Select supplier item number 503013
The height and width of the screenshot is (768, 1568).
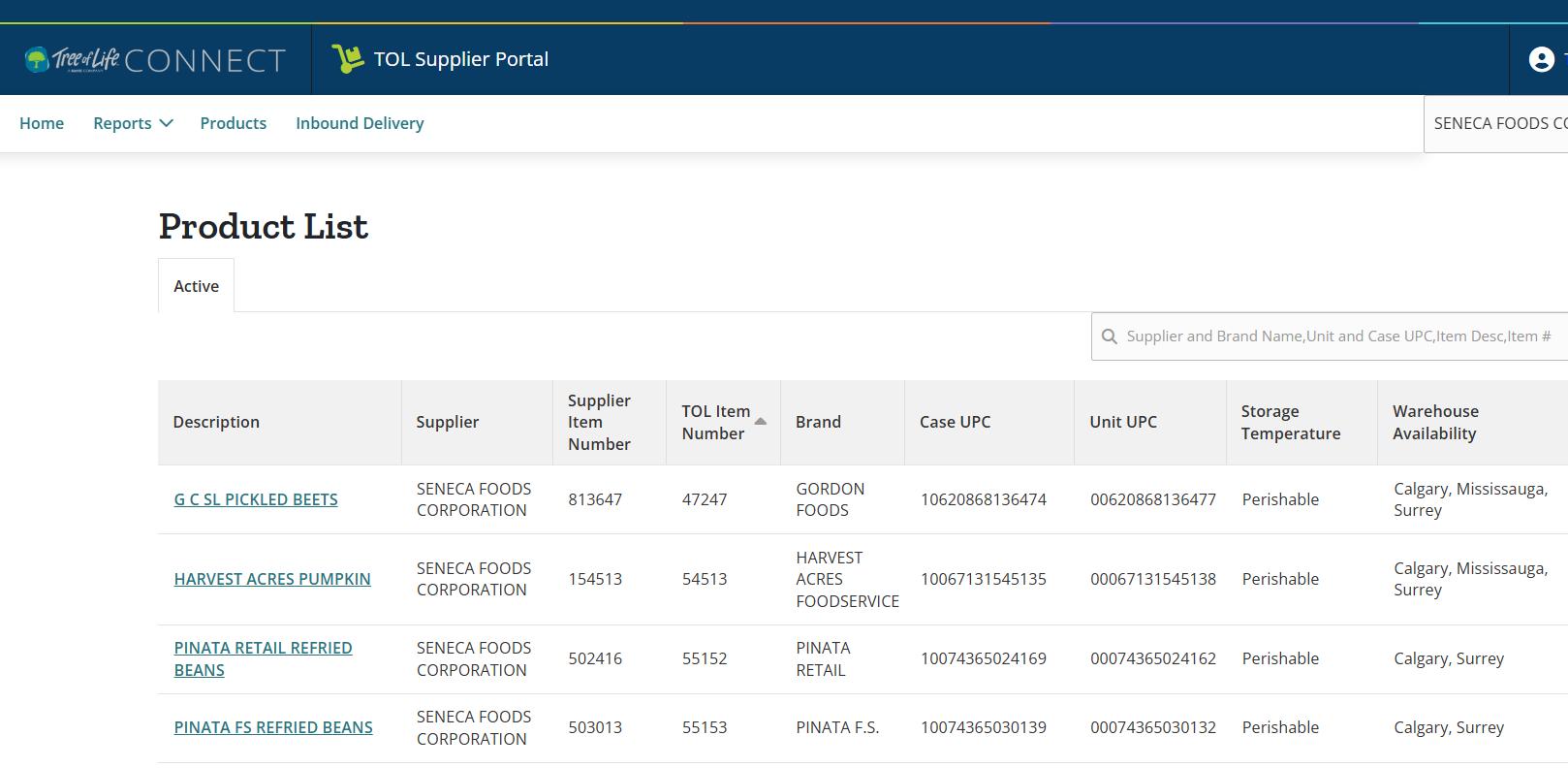pos(595,727)
